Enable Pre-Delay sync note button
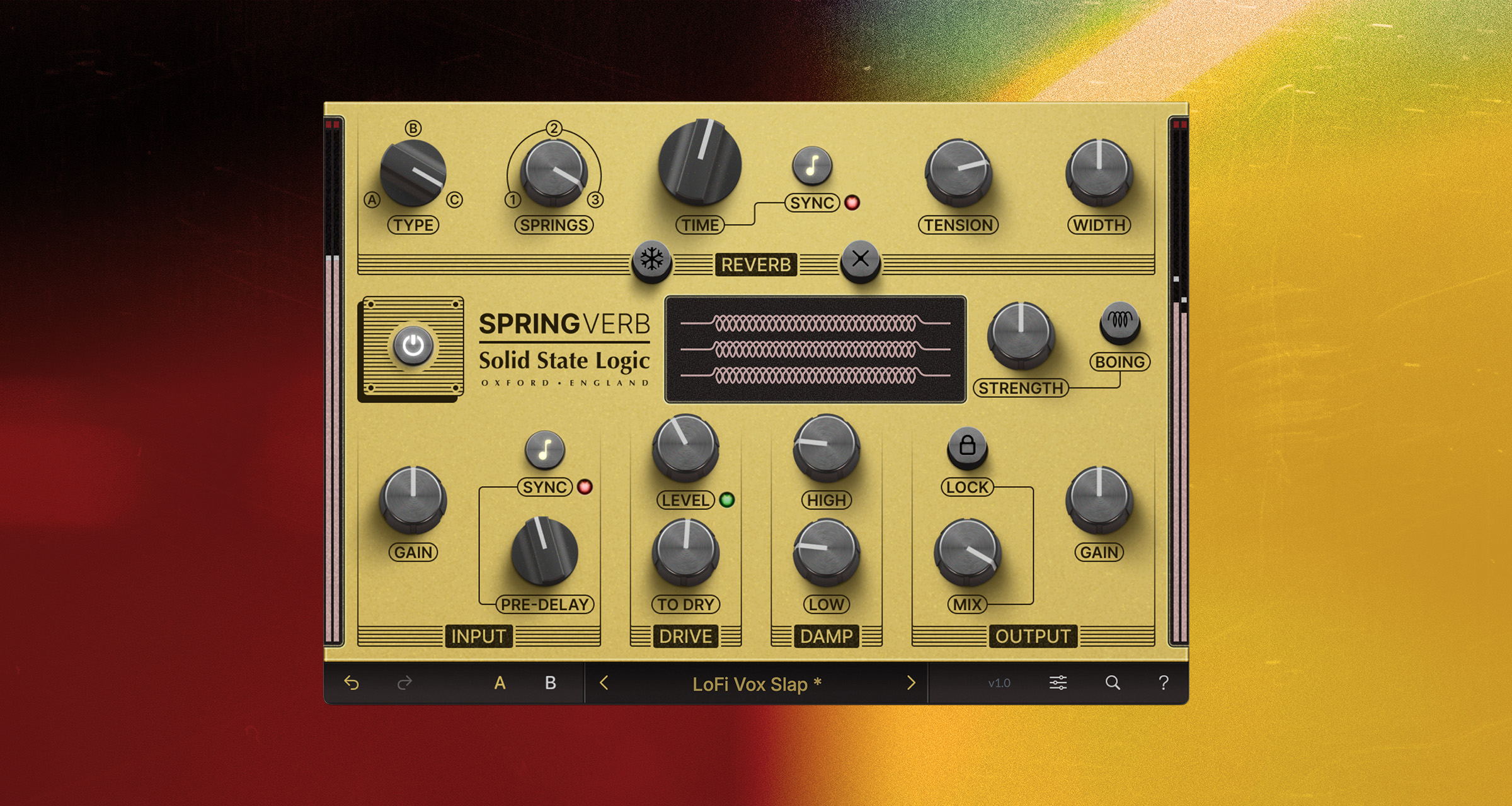 click(x=544, y=450)
